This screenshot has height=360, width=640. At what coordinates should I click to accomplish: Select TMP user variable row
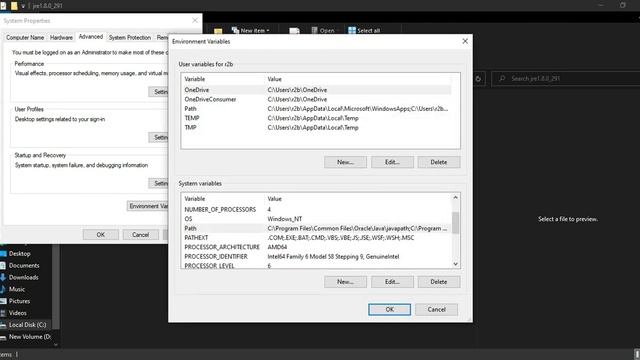317,127
